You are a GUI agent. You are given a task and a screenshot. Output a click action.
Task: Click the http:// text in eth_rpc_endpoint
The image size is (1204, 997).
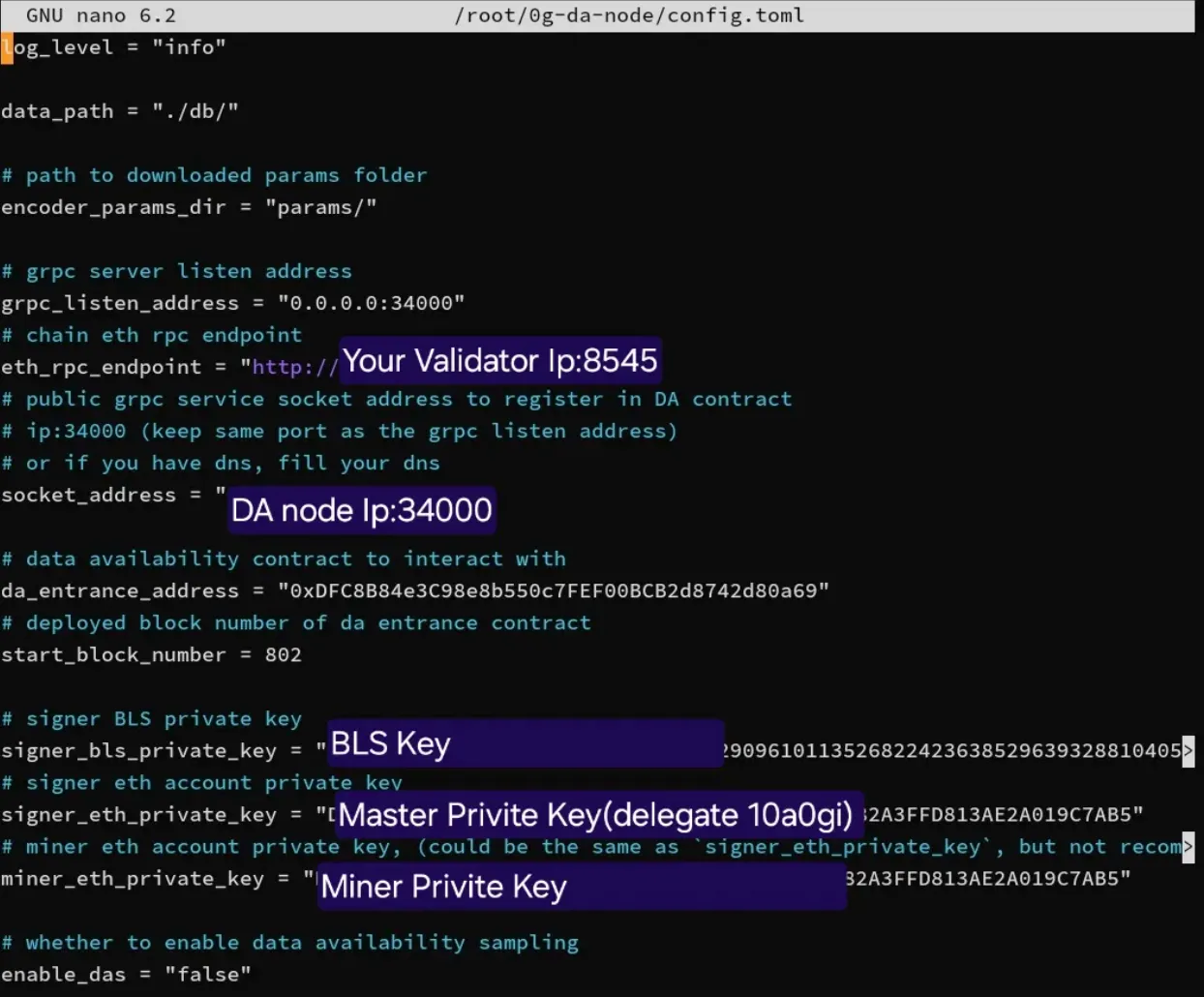[294, 367]
